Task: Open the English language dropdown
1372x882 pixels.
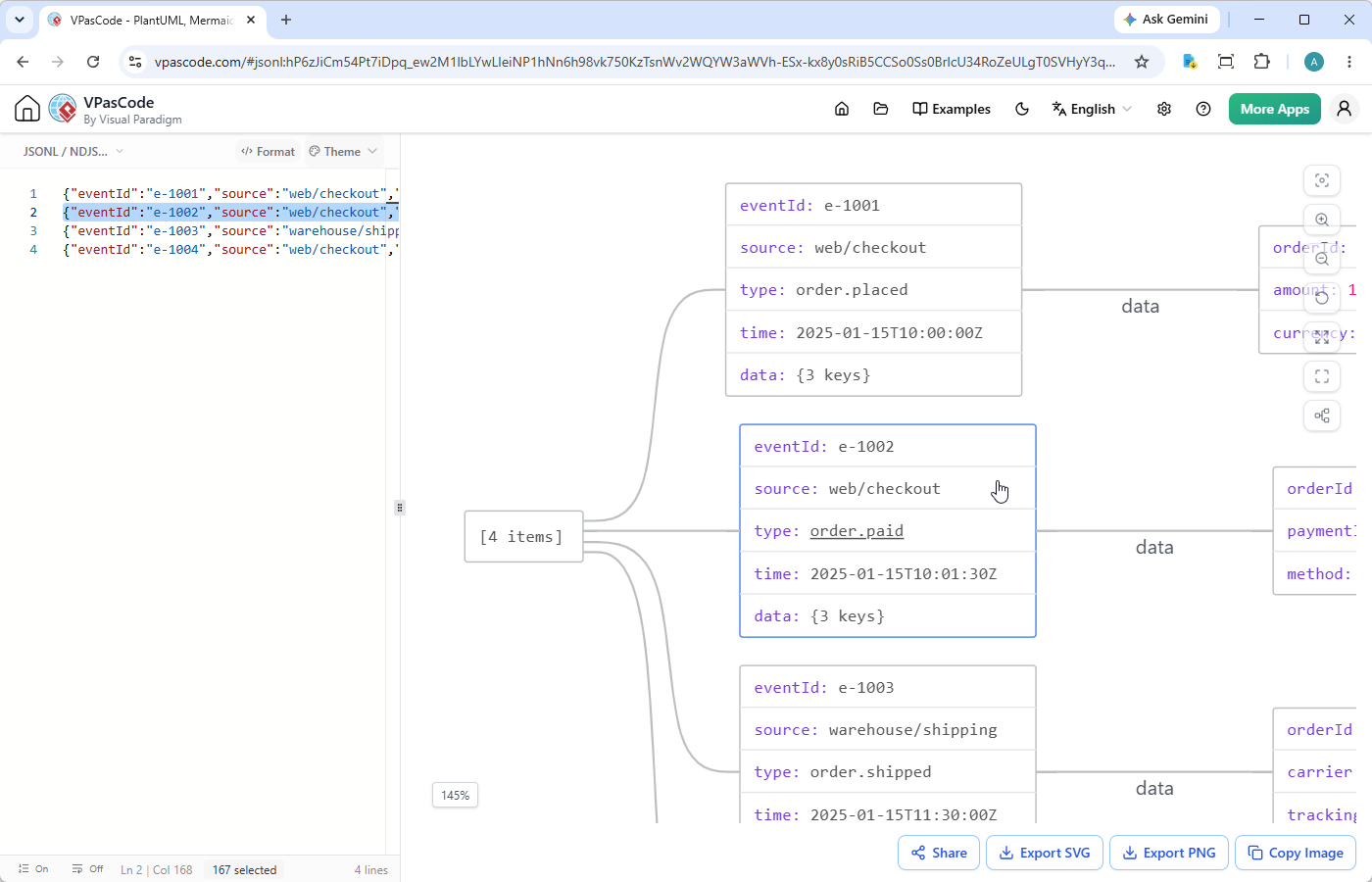Action: (1092, 109)
